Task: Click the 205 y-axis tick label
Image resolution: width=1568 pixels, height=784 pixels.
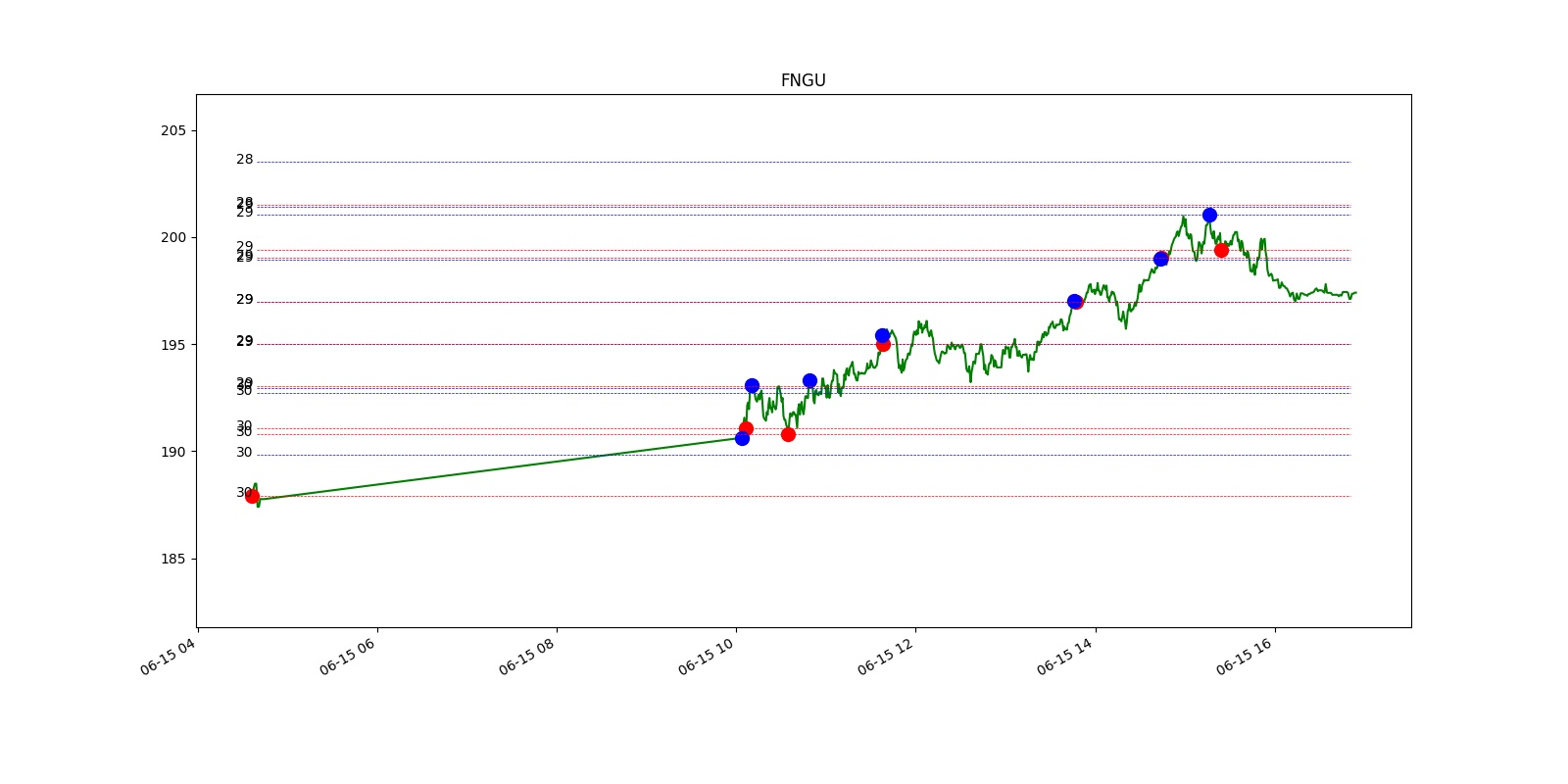Action: pyautogui.click(x=173, y=130)
